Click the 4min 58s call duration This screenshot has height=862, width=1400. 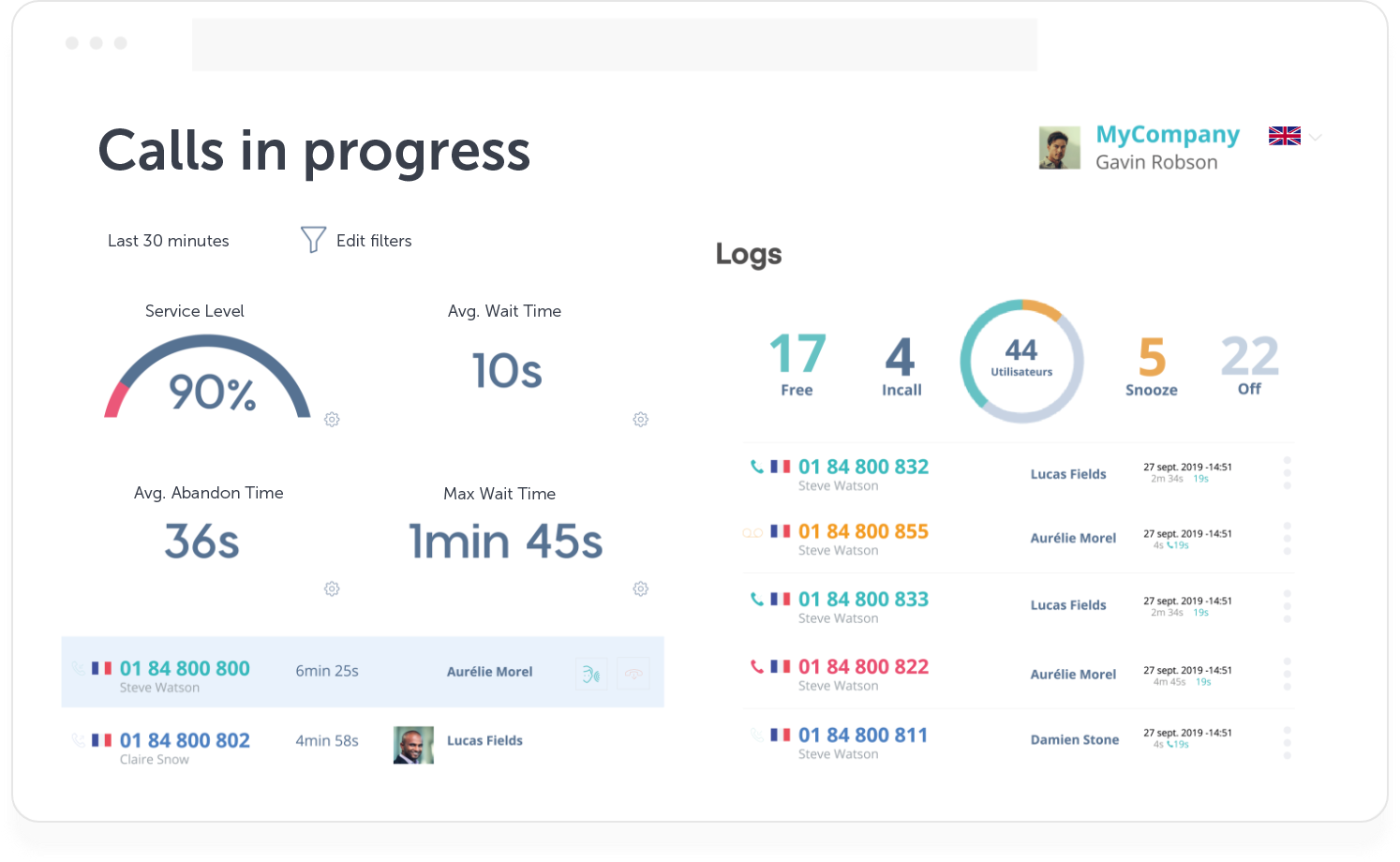coord(327,741)
